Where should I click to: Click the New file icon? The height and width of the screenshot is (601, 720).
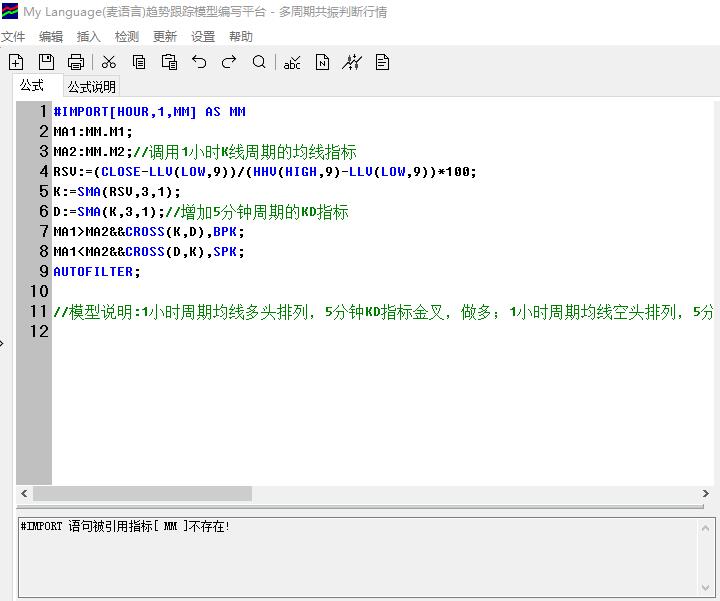pyautogui.click(x=16, y=62)
